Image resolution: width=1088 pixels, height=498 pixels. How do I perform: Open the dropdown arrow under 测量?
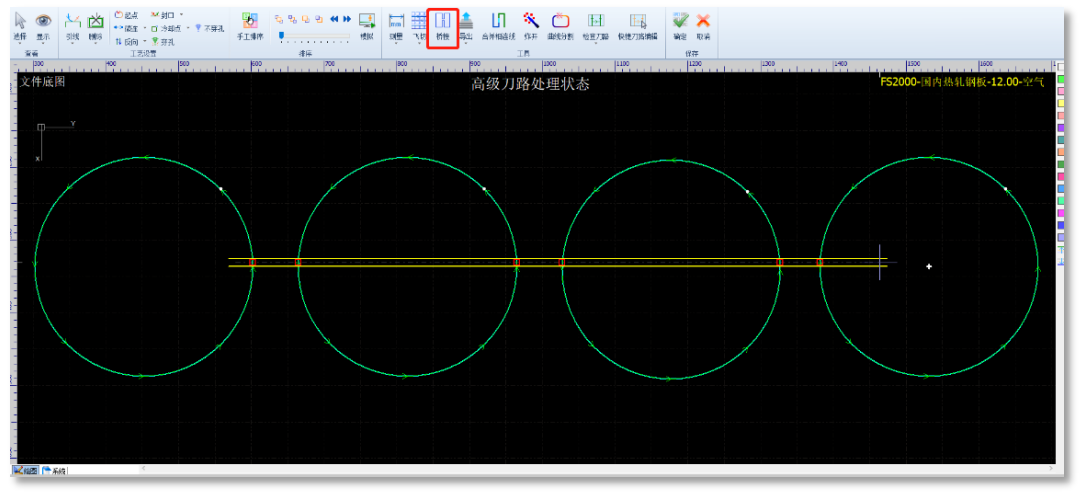[x=396, y=44]
